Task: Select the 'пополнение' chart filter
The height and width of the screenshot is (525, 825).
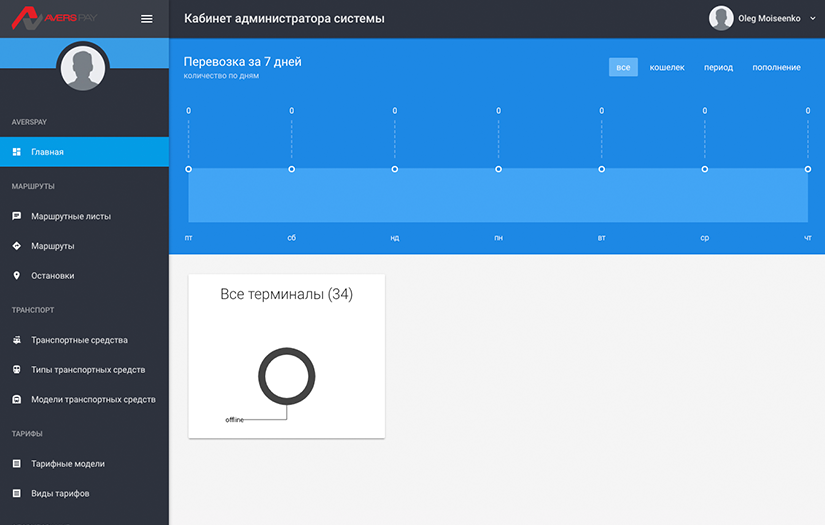Action: tap(776, 67)
